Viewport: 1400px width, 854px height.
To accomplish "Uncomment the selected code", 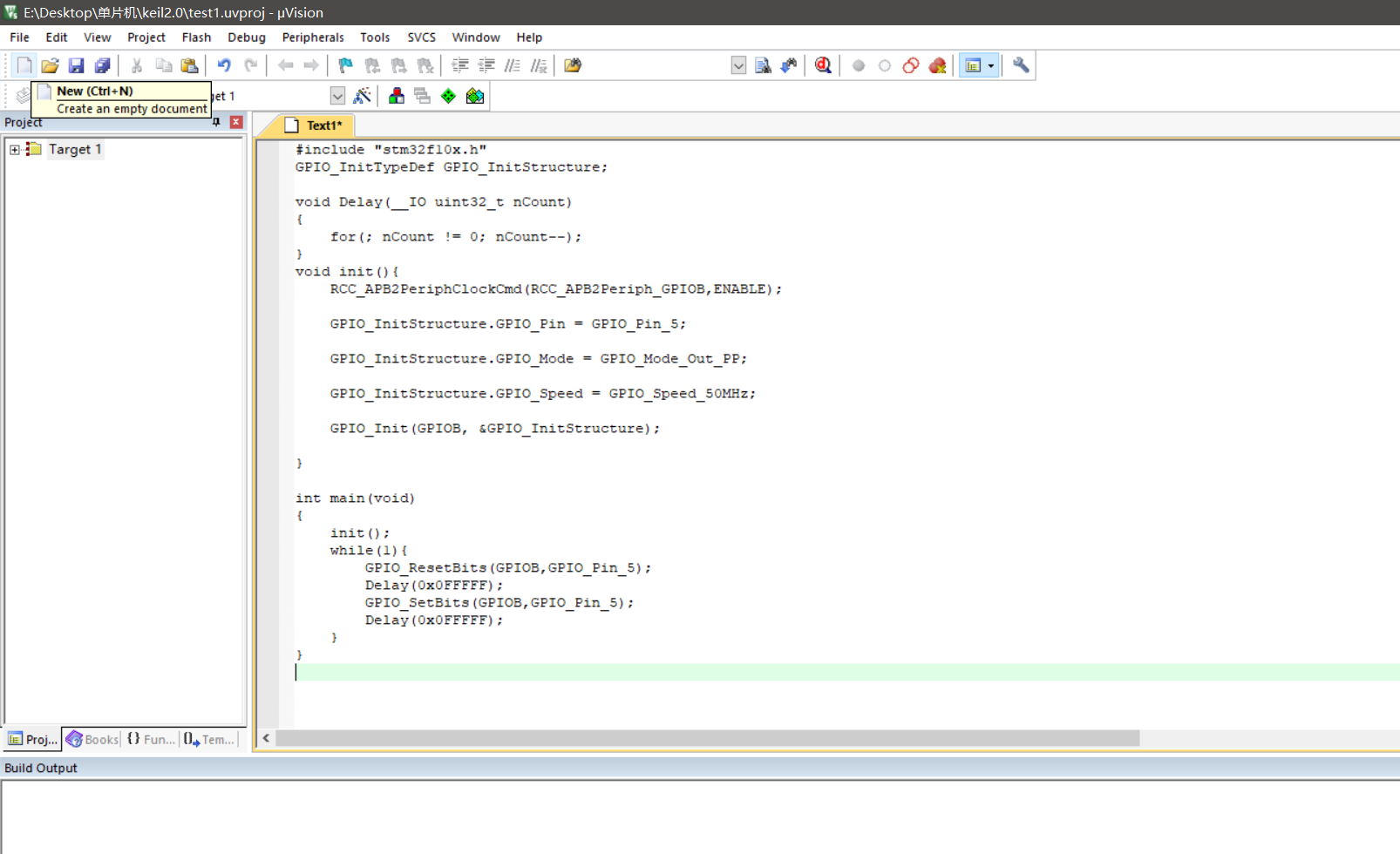I will [539, 65].
